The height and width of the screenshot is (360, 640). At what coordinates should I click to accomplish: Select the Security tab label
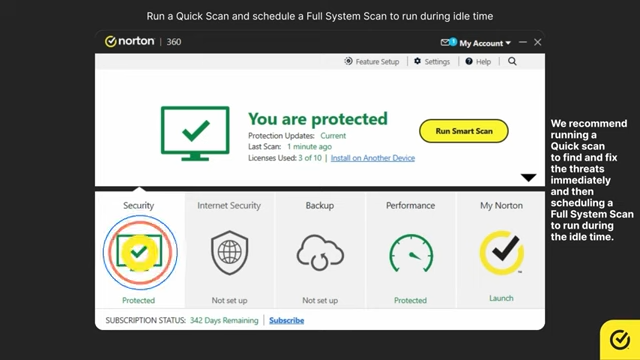coord(139,205)
